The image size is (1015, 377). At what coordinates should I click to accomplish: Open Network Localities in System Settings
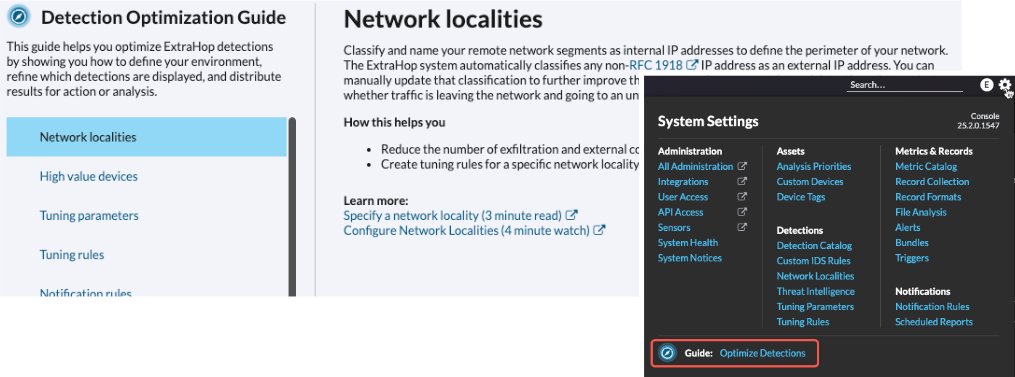click(816, 276)
